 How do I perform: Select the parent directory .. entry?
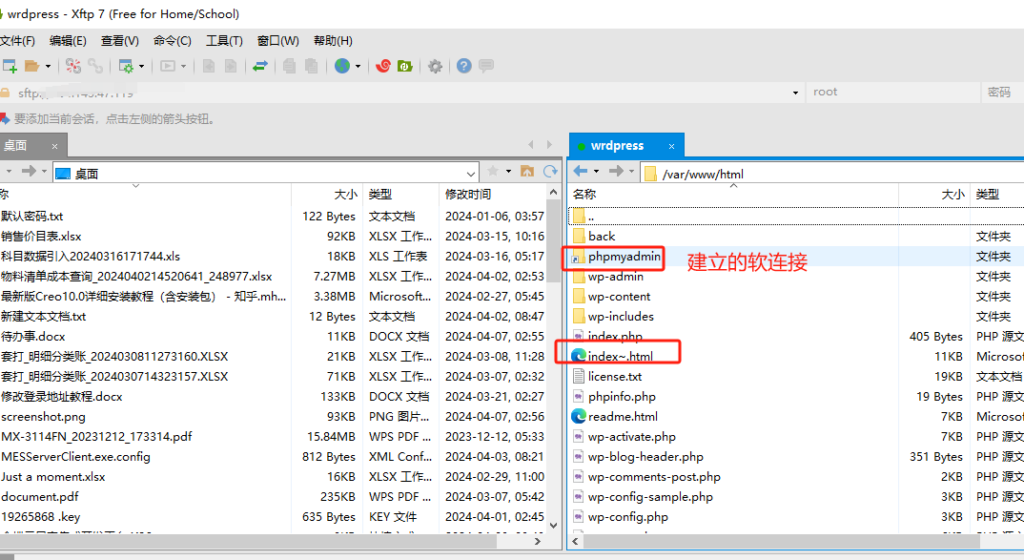coord(590,216)
